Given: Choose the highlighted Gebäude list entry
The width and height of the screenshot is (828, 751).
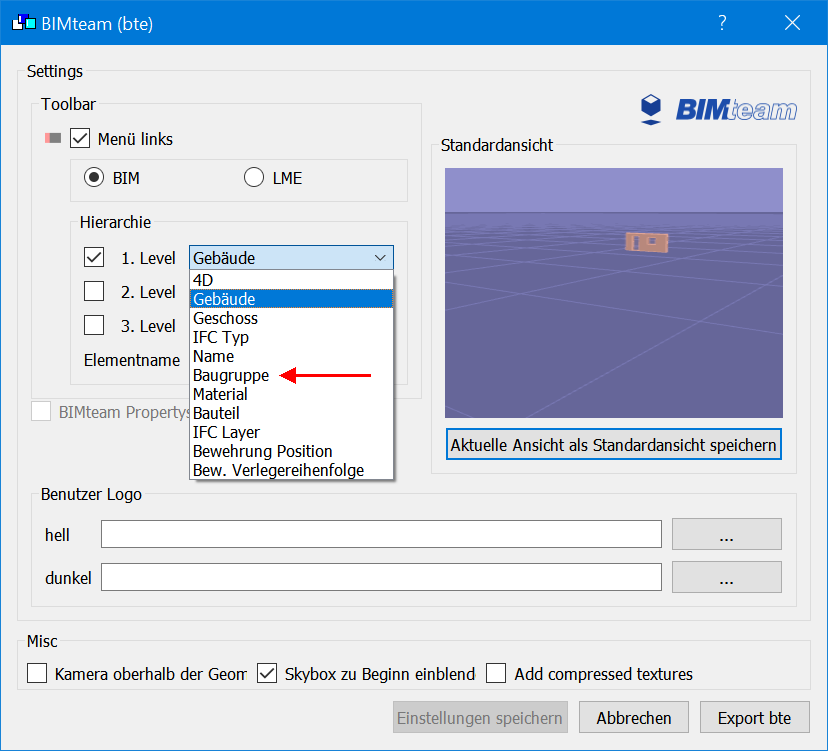Looking at the screenshot, I should click(x=291, y=299).
